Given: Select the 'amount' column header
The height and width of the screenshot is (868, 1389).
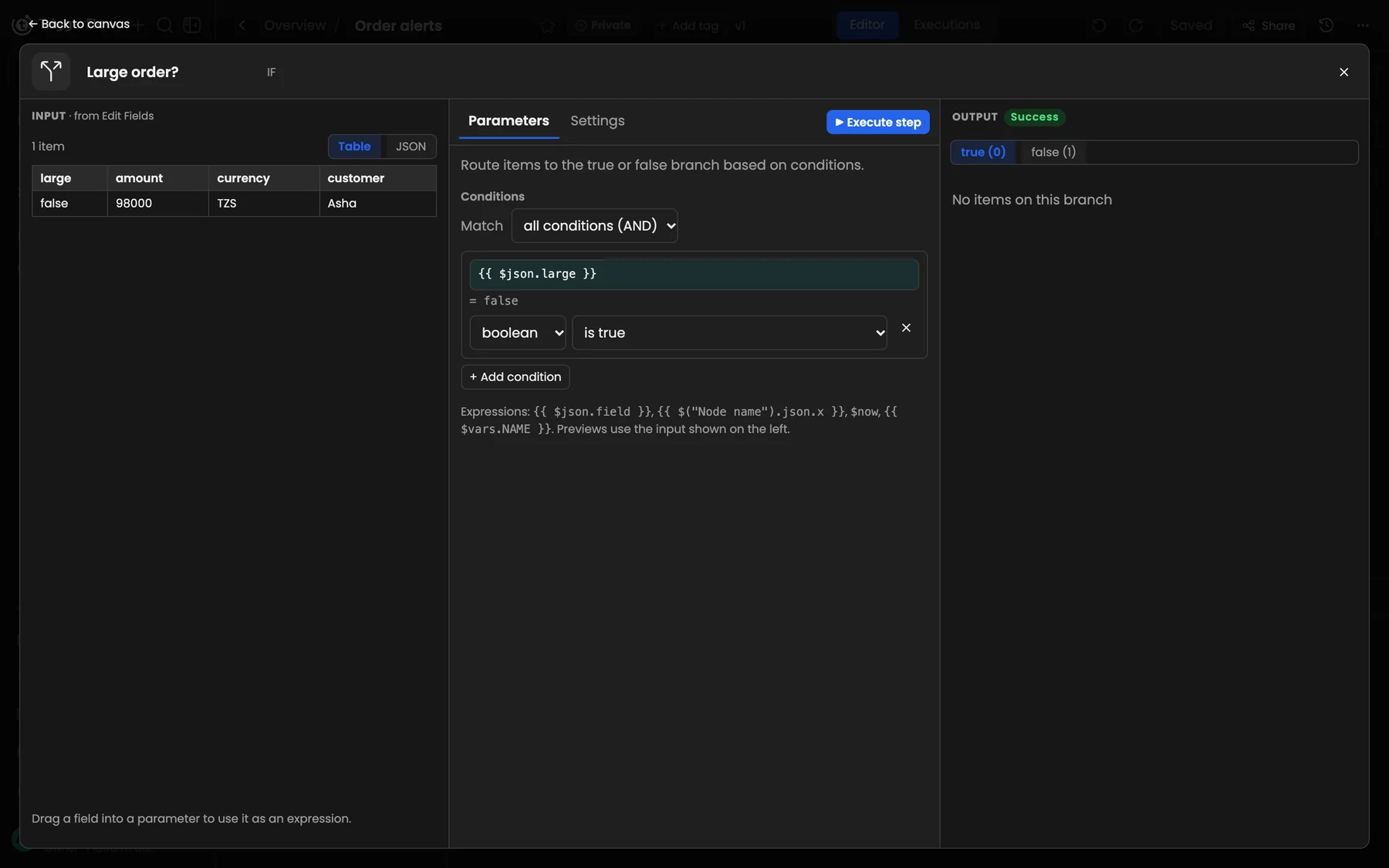Looking at the screenshot, I should coord(158,178).
